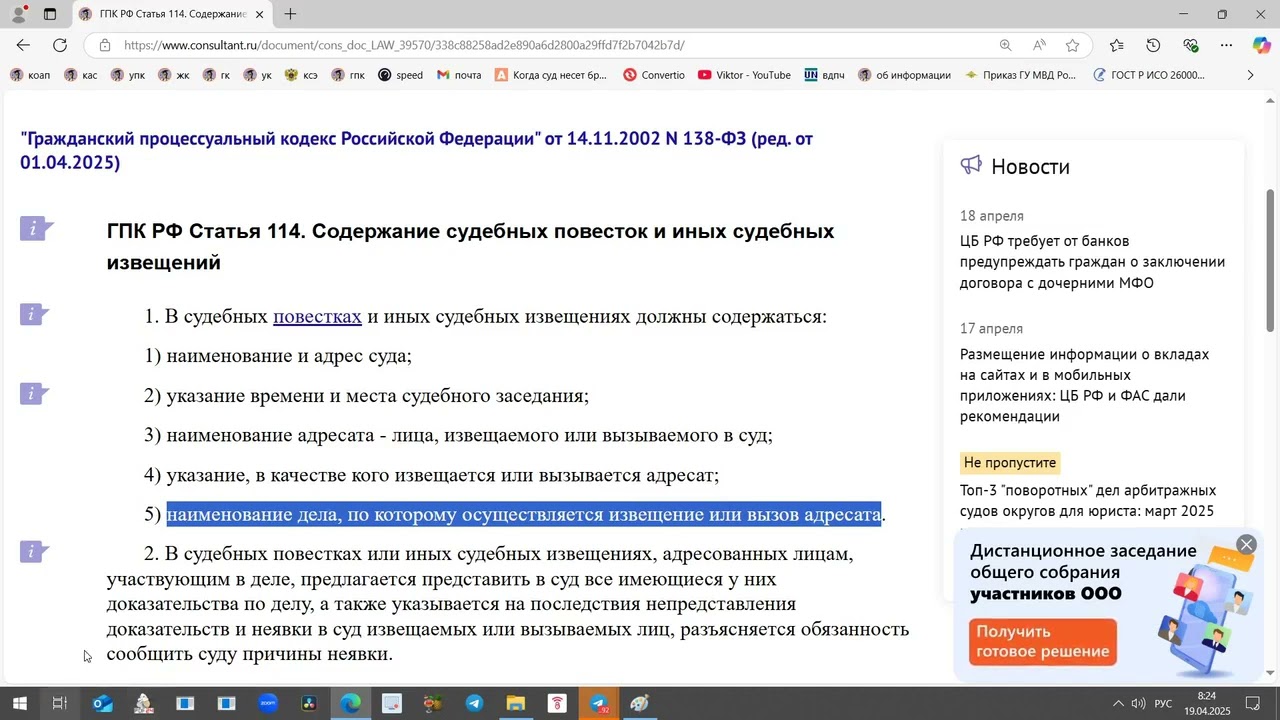1280x720 pixels.
Task: Open Zoom from the taskbar
Action: [x=268, y=703]
